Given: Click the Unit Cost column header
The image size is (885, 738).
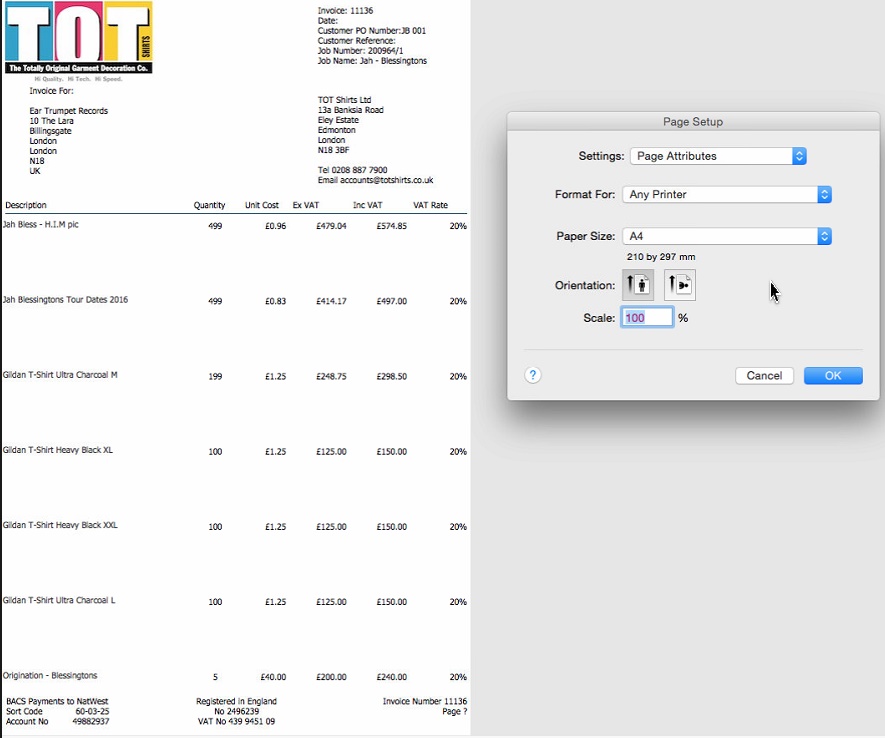Looking at the screenshot, I should (x=262, y=206).
